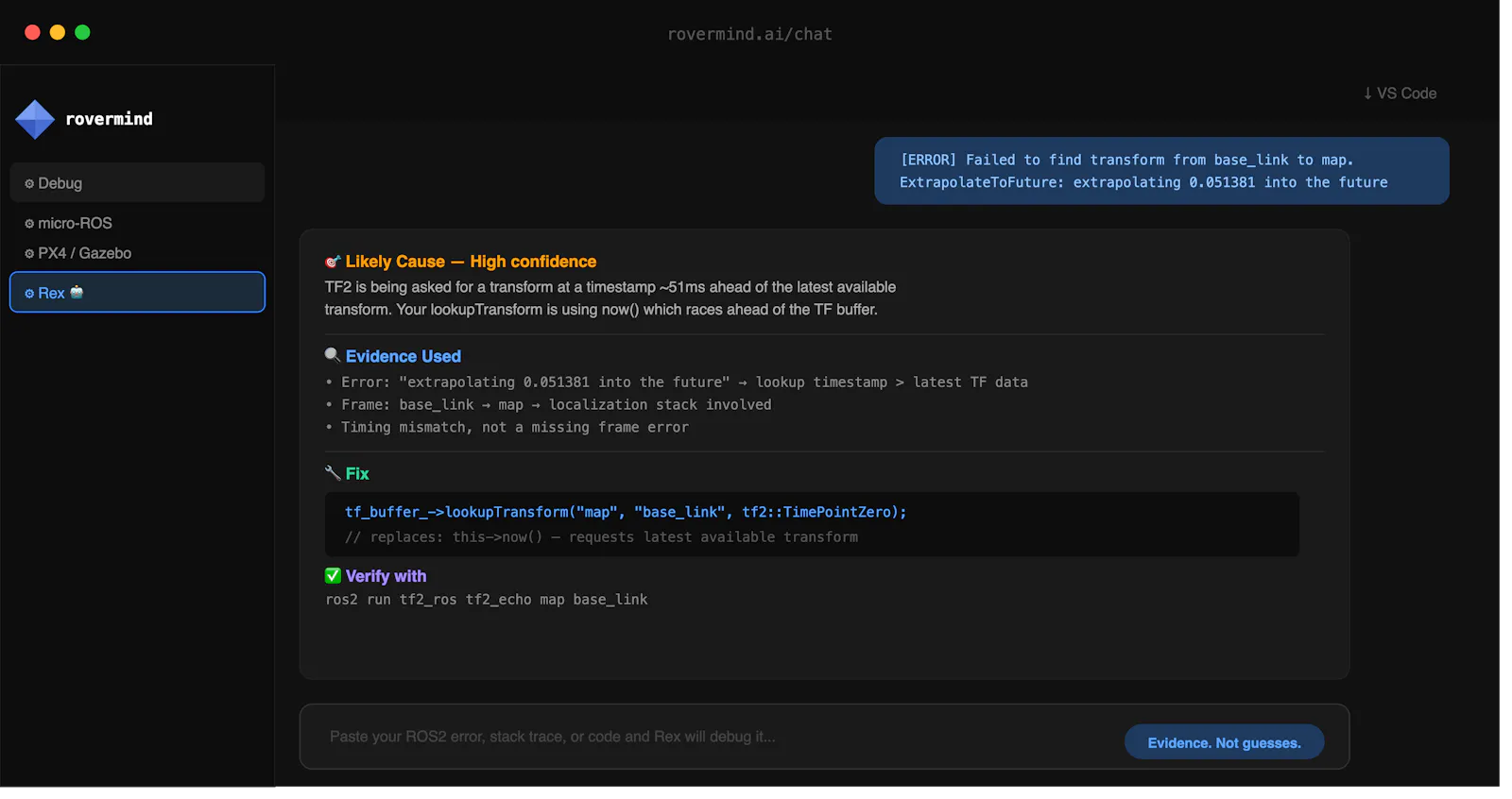Image resolution: width=1512 pixels, height=799 pixels.
Task: Click the lookupTransform code line
Action: point(626,512)
